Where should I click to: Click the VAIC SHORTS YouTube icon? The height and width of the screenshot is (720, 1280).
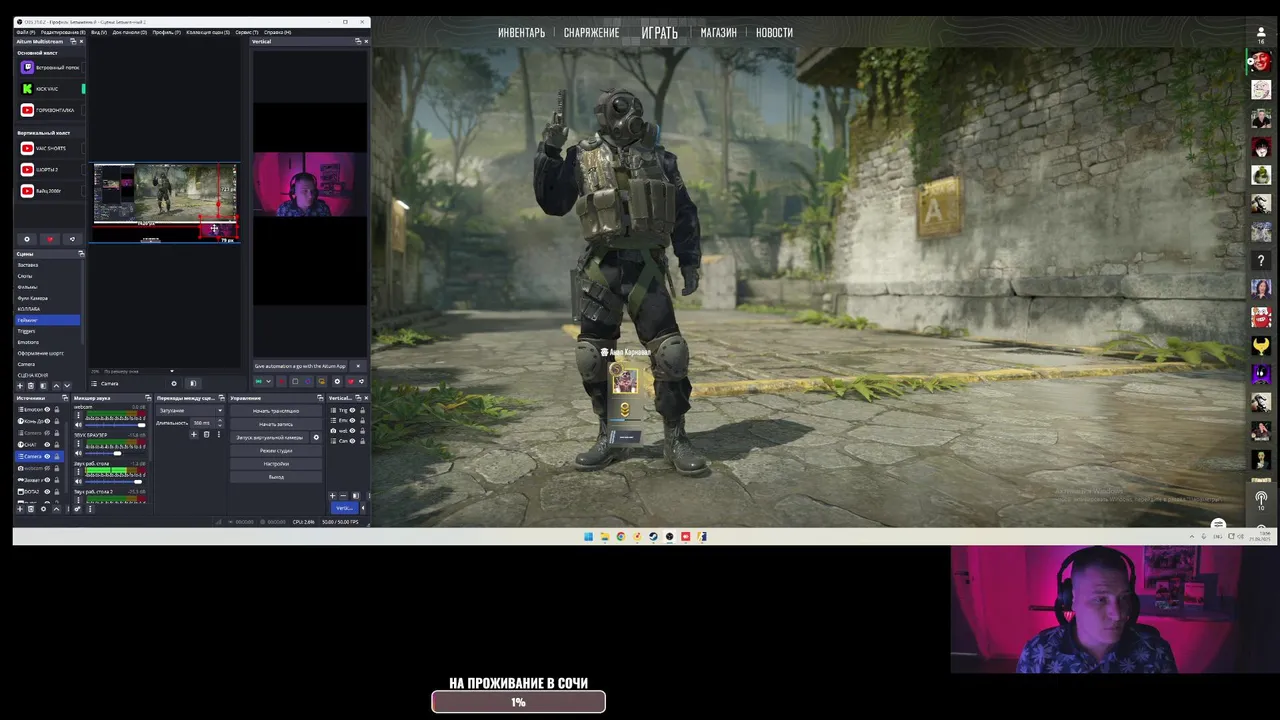[x=27, y=148]
